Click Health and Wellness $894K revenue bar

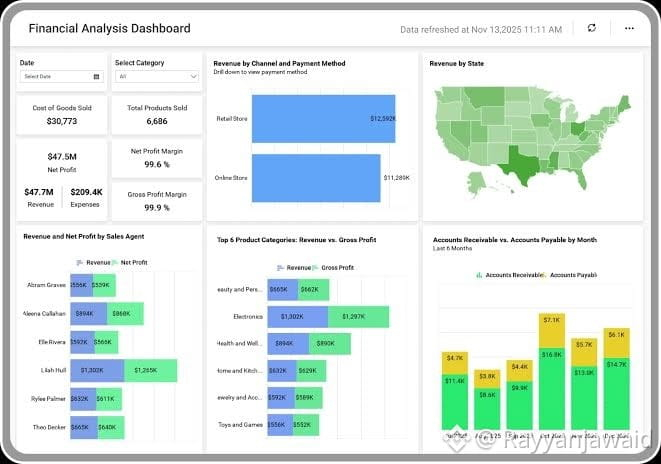click(x=288, y=344)
